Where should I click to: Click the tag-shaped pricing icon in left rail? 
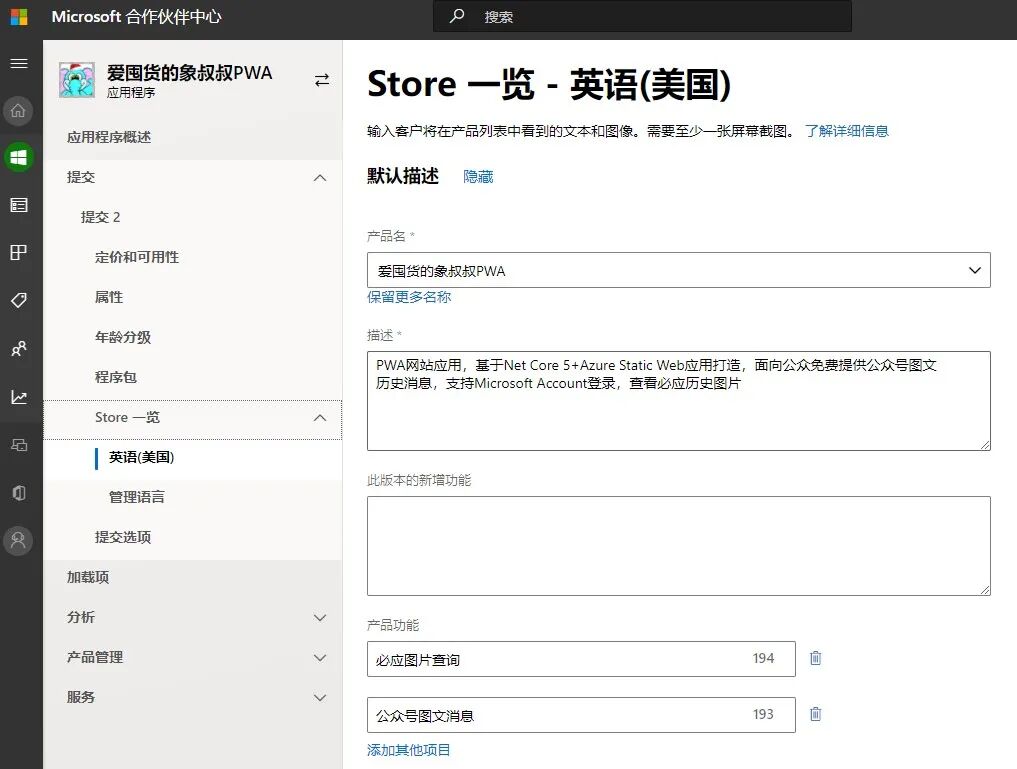(x=18, y=300)
